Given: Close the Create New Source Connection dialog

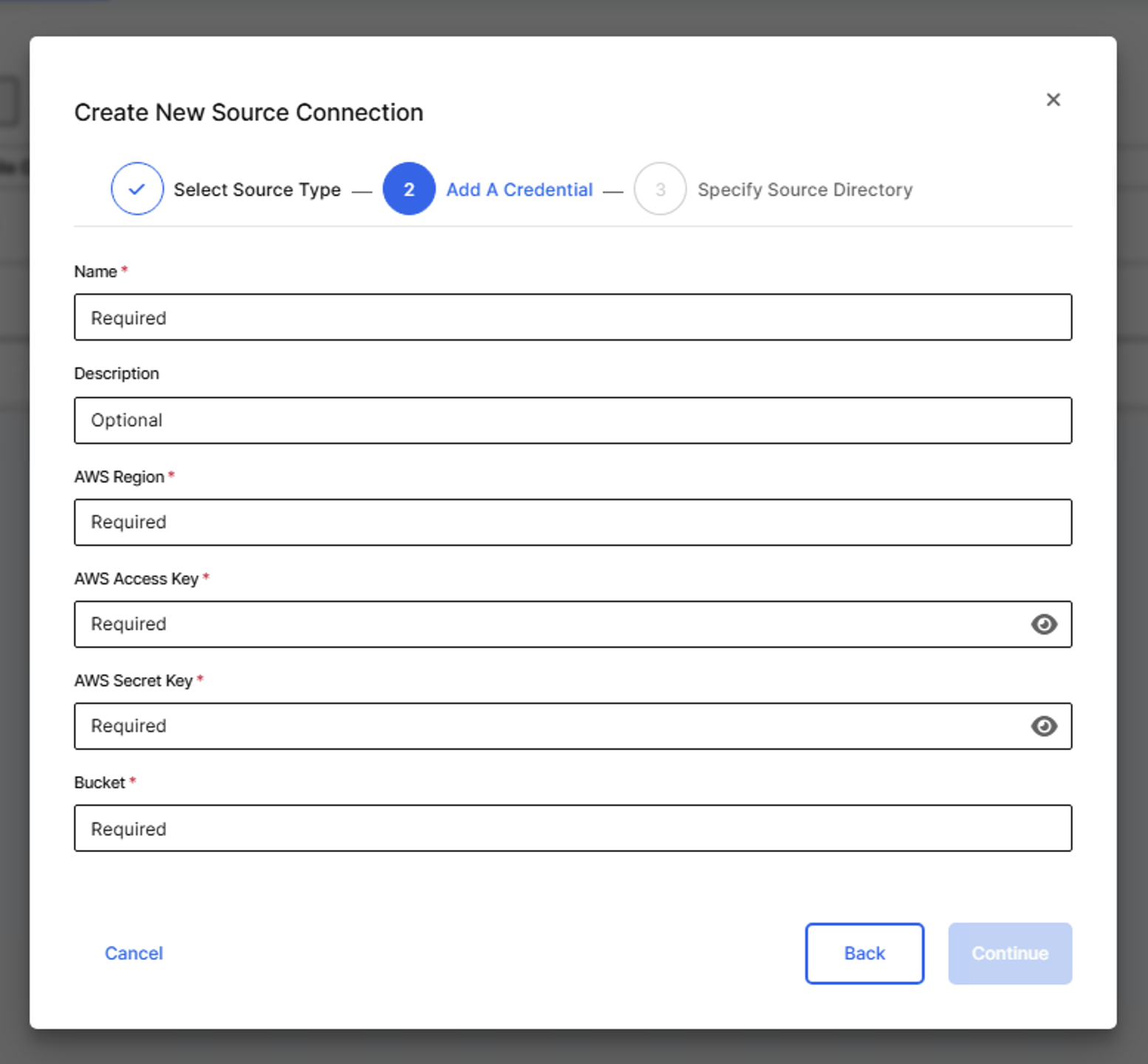Looking at the screenshot, I should coord(1053,100).
